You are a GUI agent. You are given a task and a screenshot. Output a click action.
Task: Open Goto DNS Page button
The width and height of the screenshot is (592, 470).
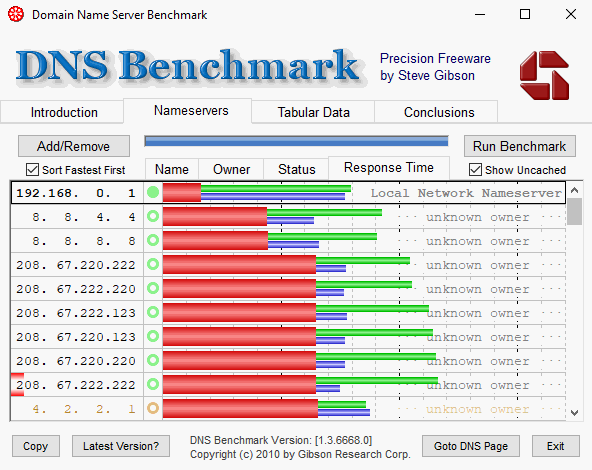click(471, 446)
